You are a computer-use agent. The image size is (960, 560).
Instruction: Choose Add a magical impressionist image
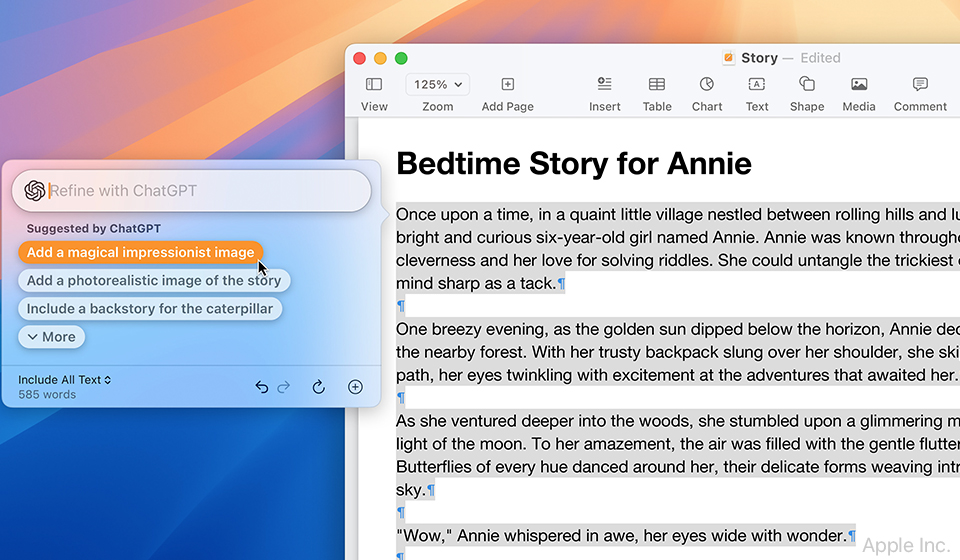pos(141,253)
